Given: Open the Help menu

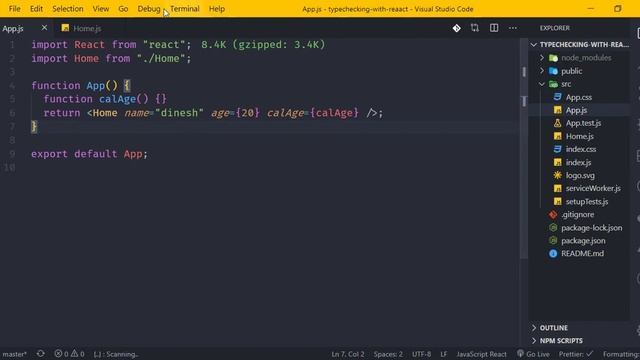Looking at the screenshot, I should point(217,9).
